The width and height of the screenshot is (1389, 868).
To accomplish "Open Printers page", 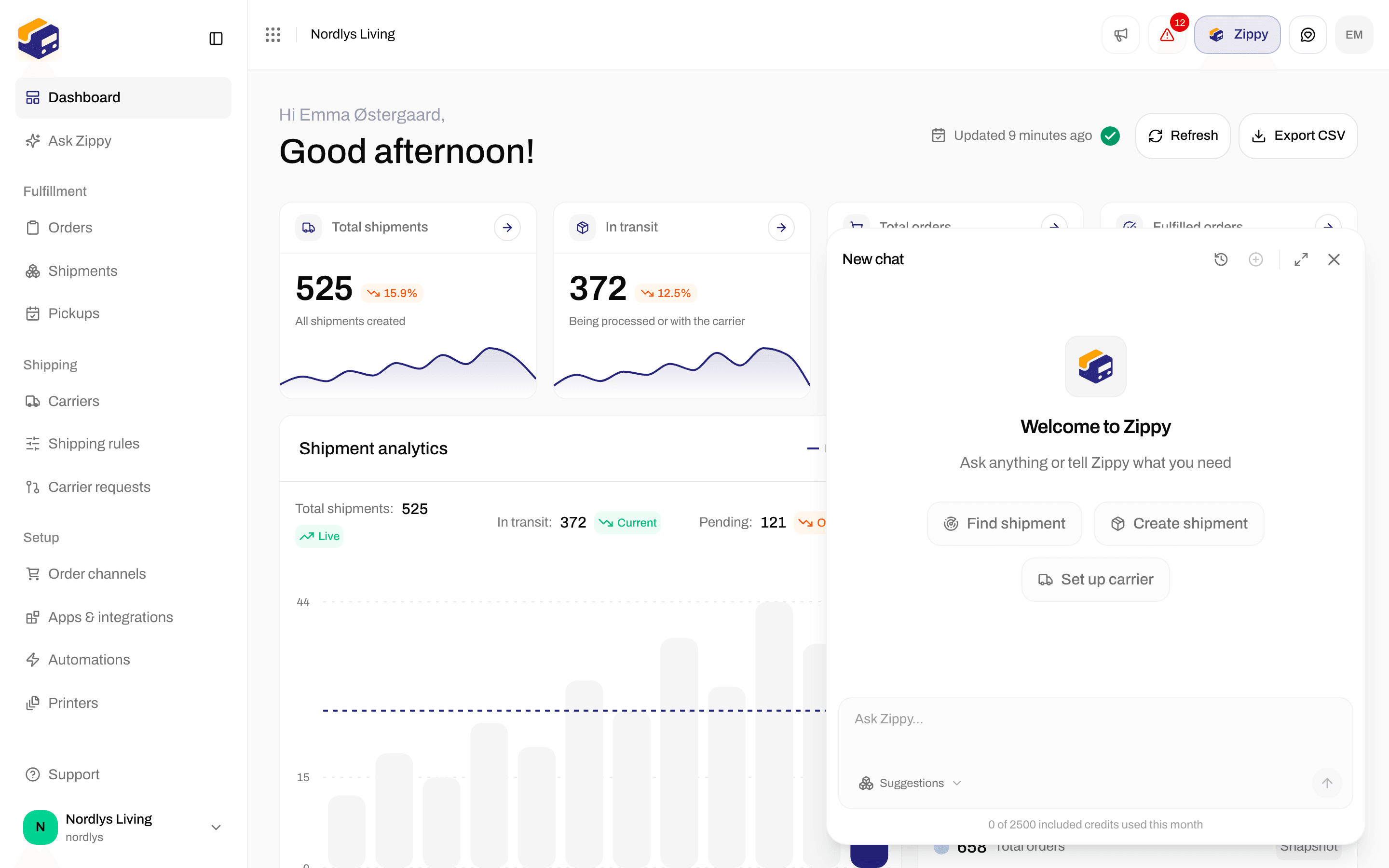I will pos(123,703).
